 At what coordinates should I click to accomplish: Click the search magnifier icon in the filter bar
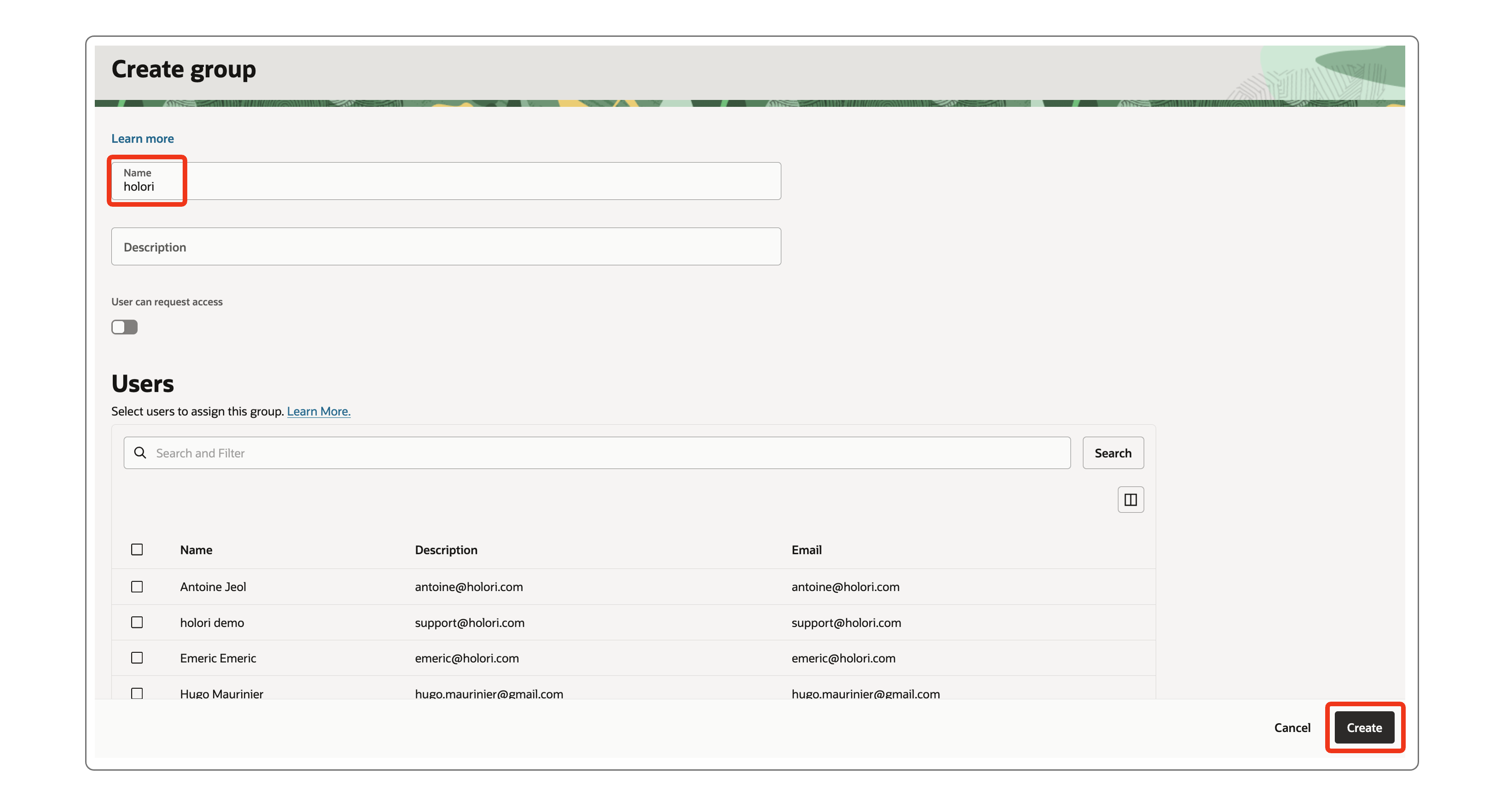[x=140, y=453]
